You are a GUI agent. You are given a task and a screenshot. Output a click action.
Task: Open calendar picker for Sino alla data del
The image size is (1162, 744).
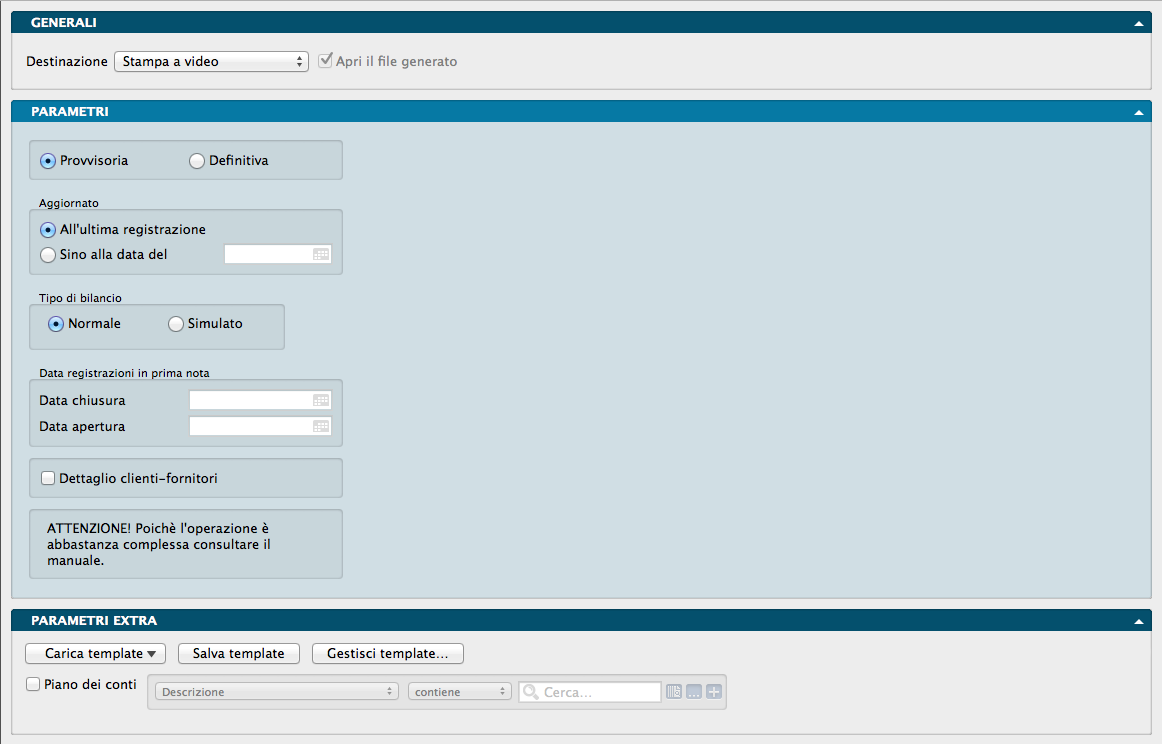pos(321,255)
